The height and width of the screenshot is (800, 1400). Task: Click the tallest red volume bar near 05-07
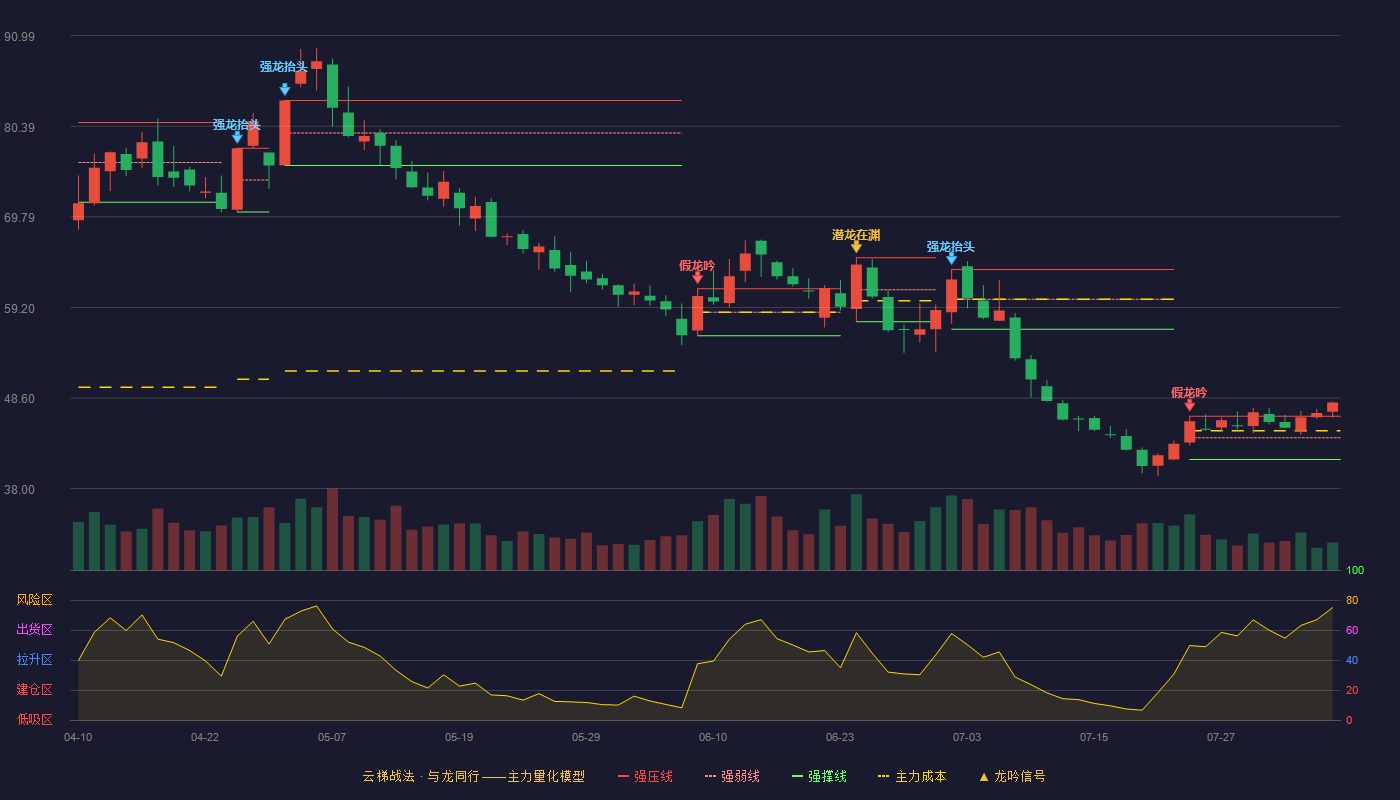[x=332, y=529]
